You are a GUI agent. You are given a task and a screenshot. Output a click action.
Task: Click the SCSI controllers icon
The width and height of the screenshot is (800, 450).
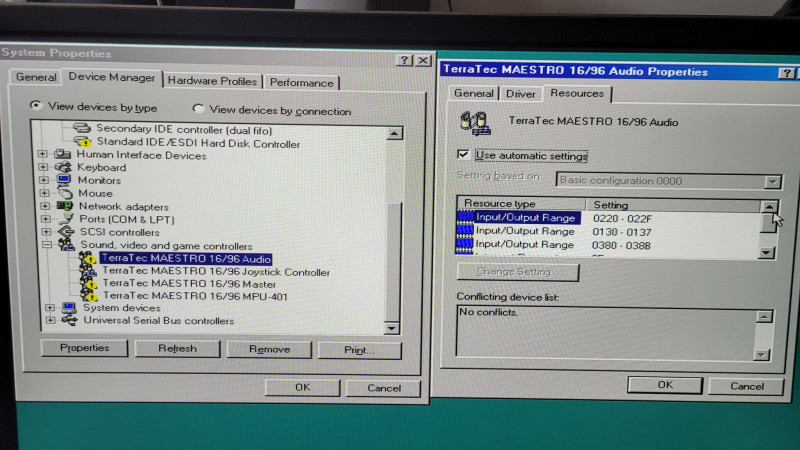[x=66, y=232]
